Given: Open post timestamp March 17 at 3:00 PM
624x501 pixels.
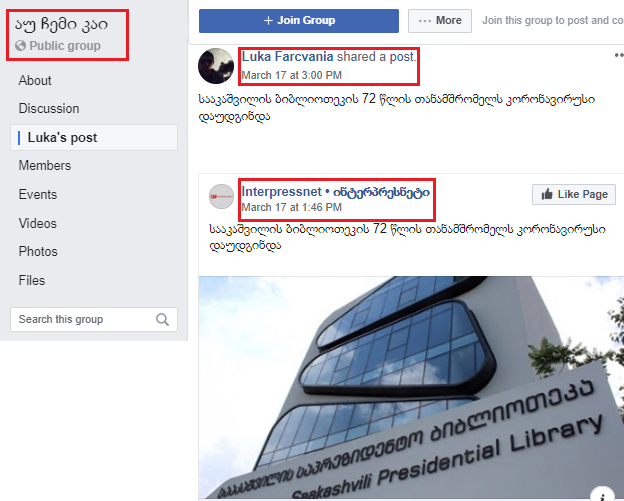Looking at the screenshot, I should point(292,75).
